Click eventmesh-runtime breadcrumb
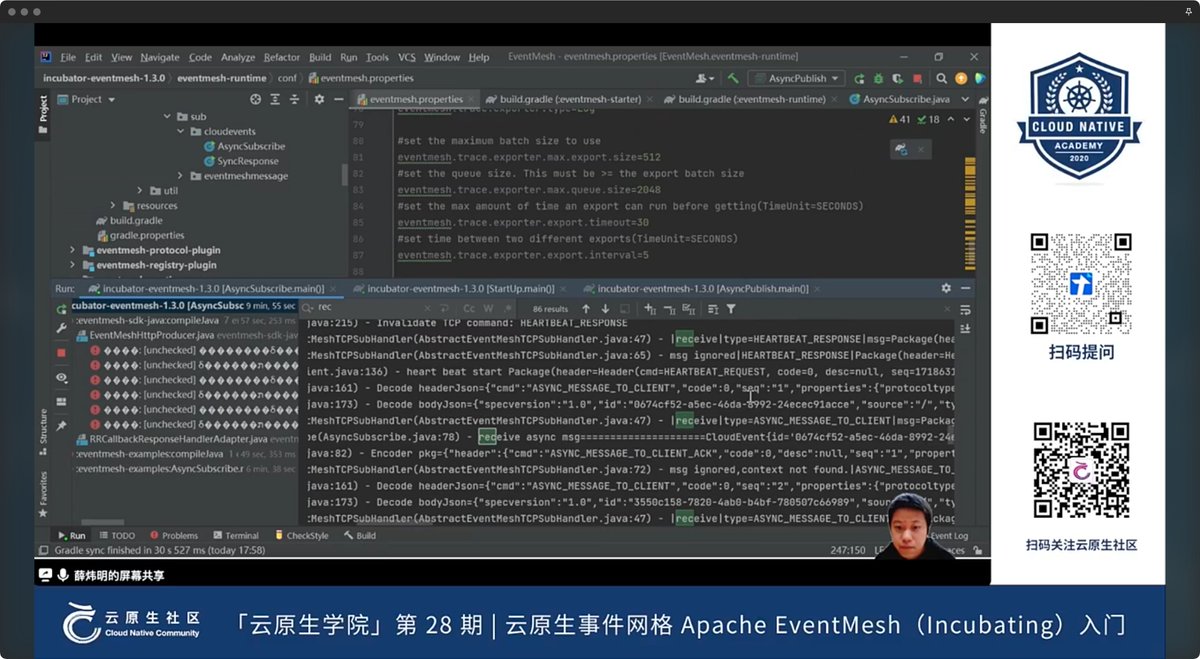Screen dimensions: 1200x659 point(223,78)
